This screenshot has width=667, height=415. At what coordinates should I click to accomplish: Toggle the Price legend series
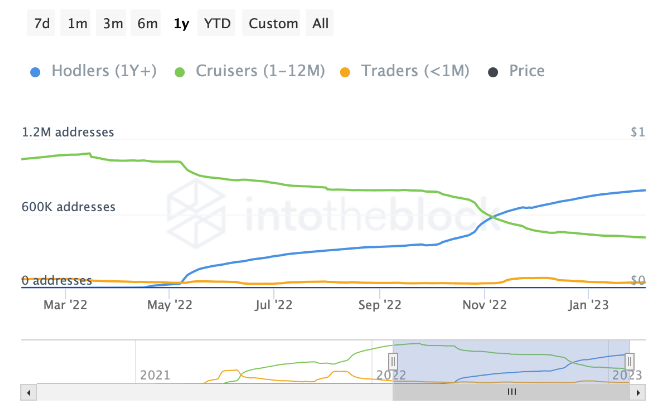(526, 71)
